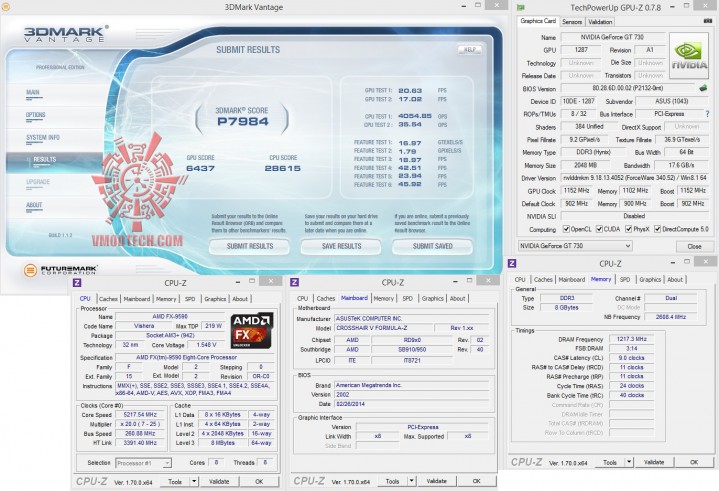Click the Futuremark logo icon

point(30,270)
